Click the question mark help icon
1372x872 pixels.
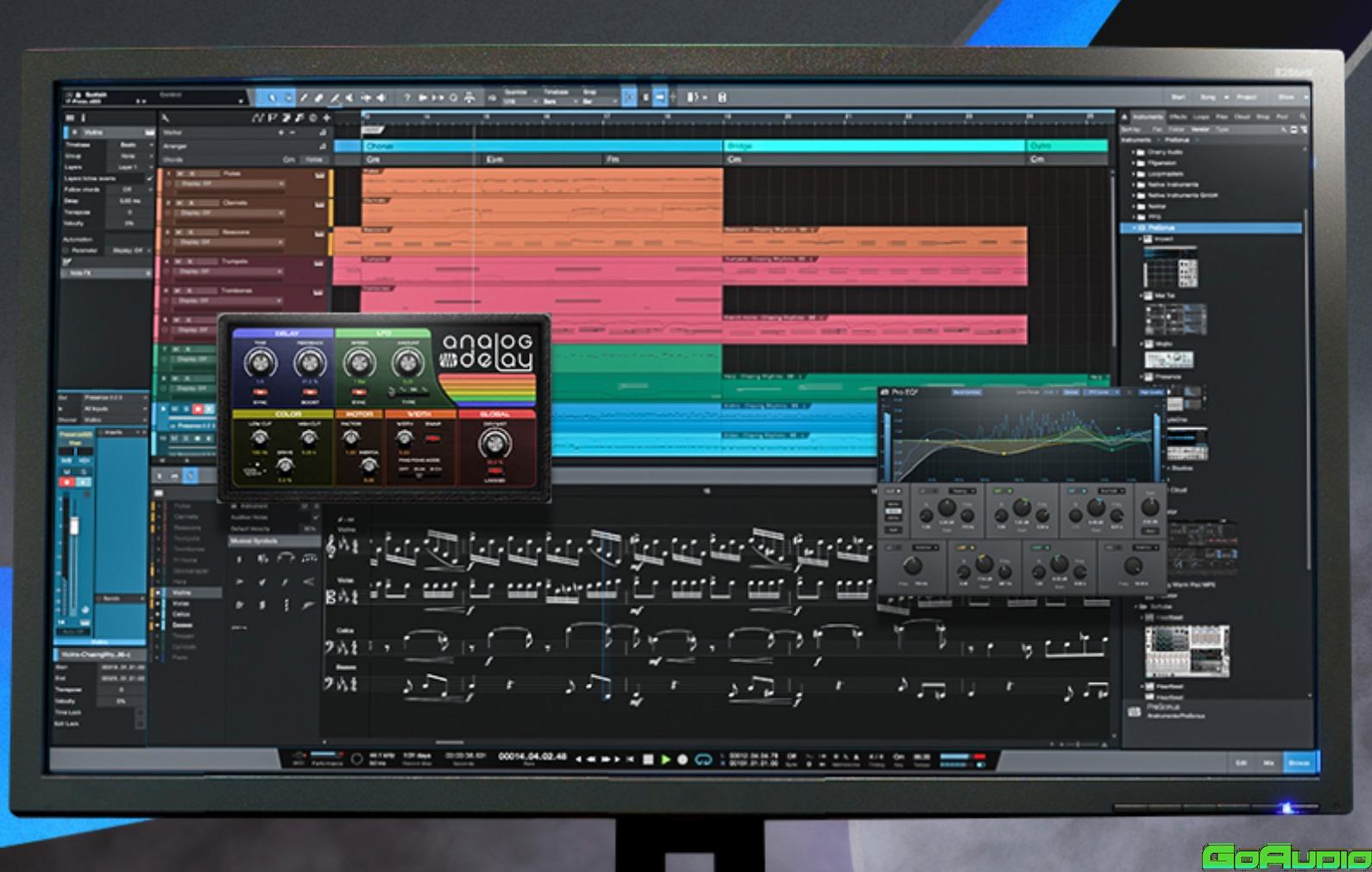[x=407, y=98]
